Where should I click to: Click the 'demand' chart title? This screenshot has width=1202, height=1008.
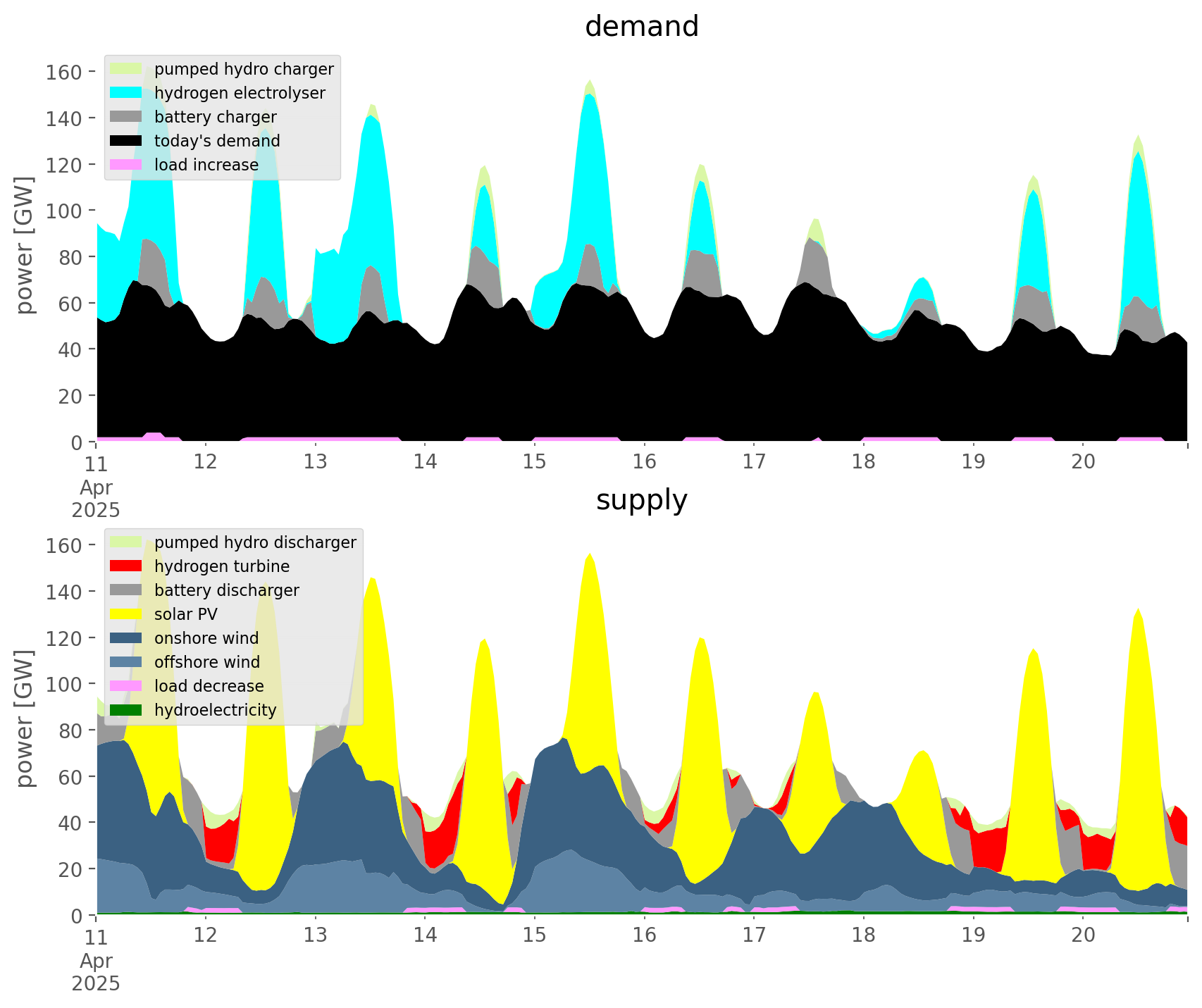[642, 27]
